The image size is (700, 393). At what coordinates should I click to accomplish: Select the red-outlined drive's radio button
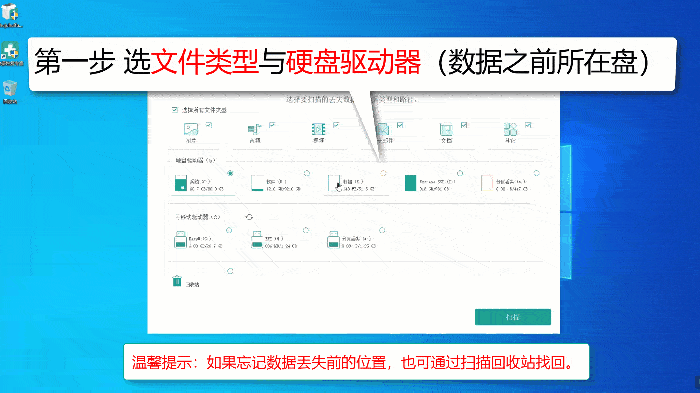(537, 173)
